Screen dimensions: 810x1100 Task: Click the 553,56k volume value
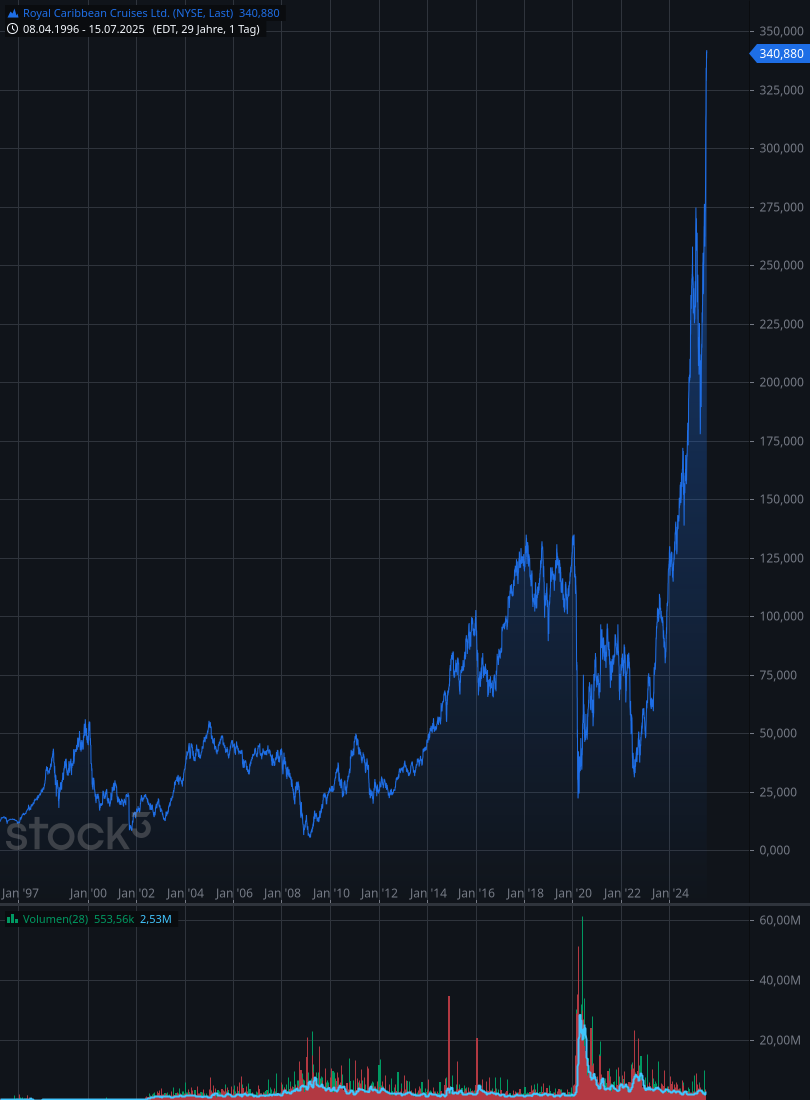pos(114,919)
